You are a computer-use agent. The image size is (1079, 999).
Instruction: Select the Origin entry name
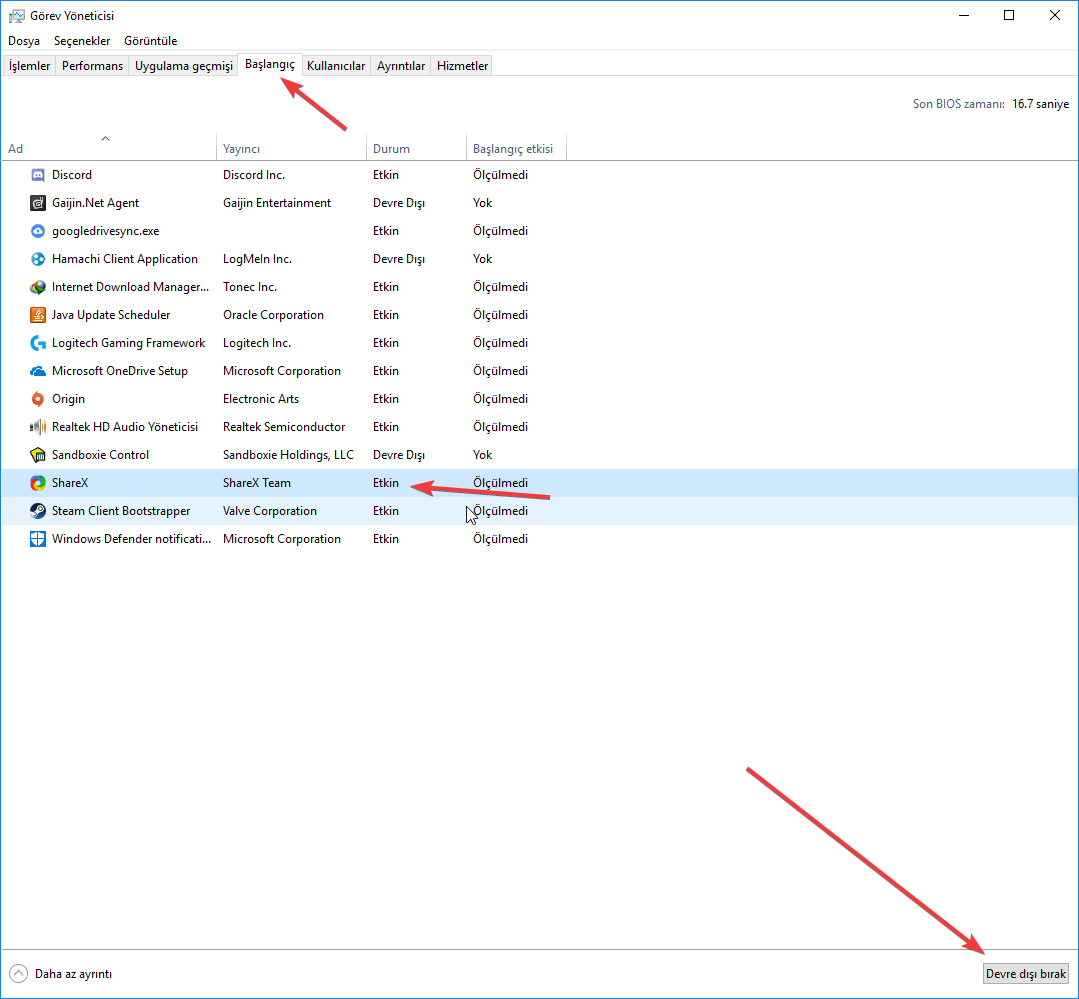pos(68,399)
